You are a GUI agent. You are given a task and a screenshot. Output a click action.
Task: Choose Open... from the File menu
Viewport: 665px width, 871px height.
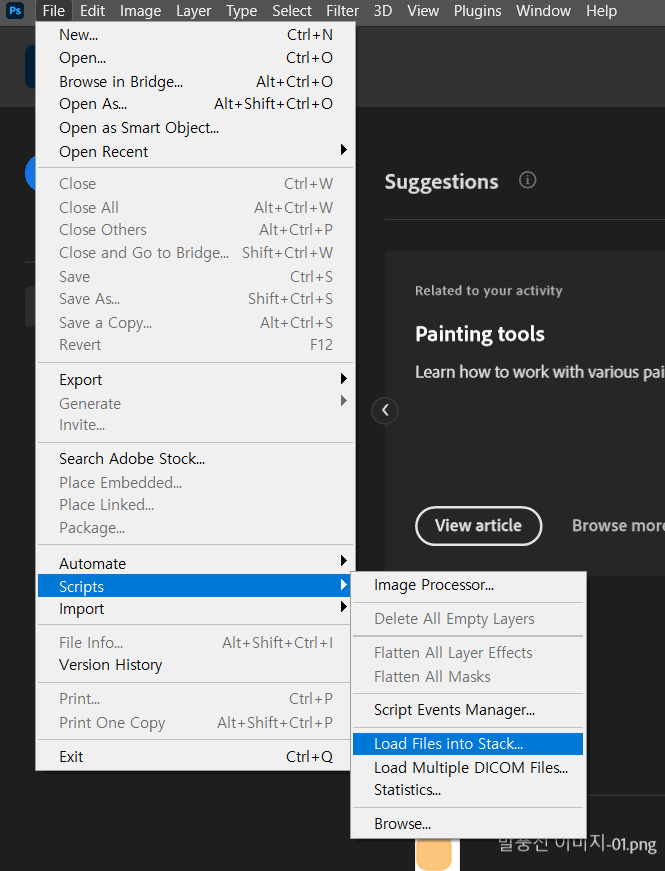click(196, 58)
